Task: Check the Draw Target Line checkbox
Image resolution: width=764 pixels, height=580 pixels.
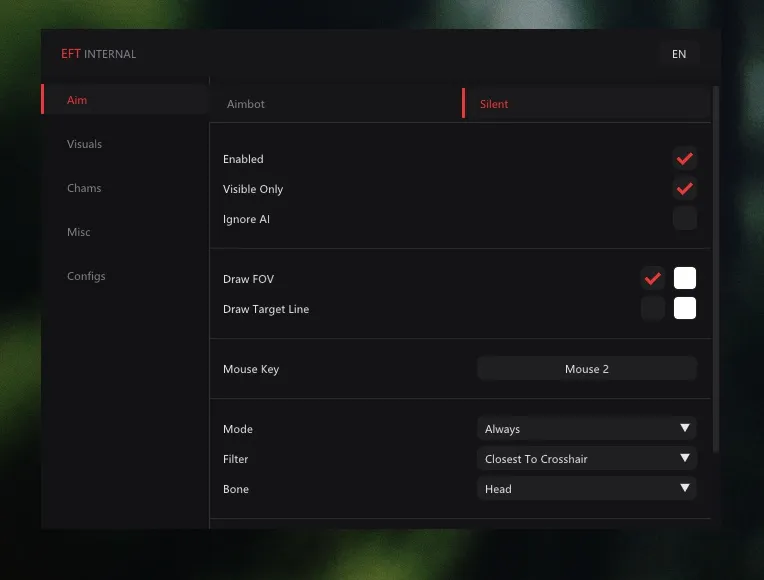Action: (653, 308)
